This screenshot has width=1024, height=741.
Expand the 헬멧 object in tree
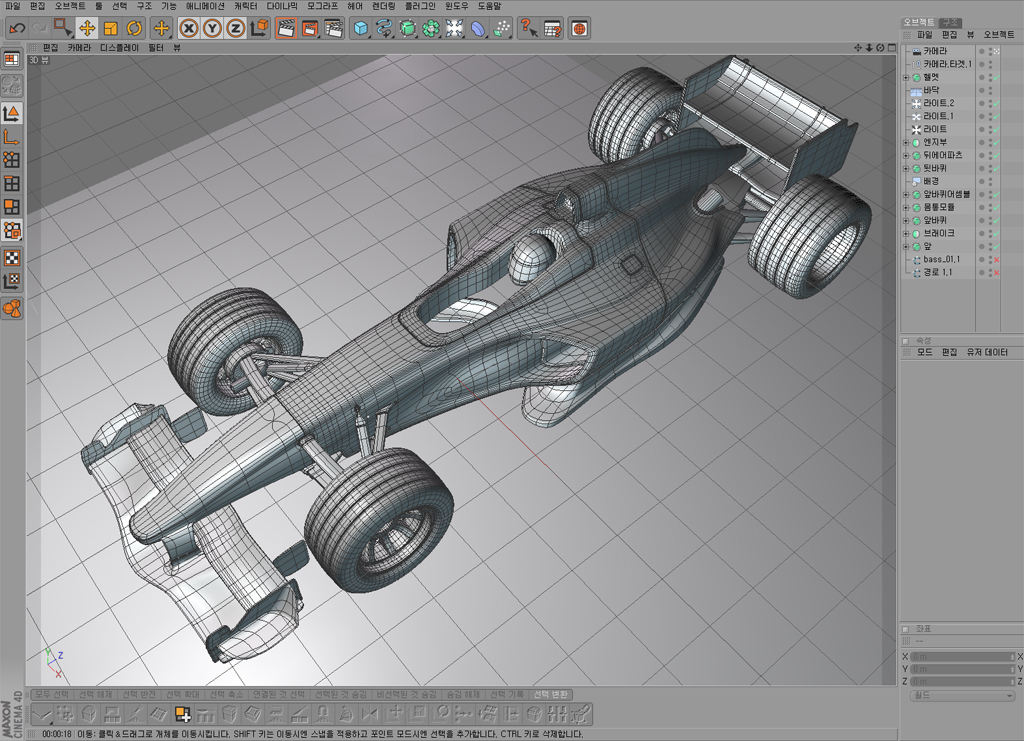[906, 78]
